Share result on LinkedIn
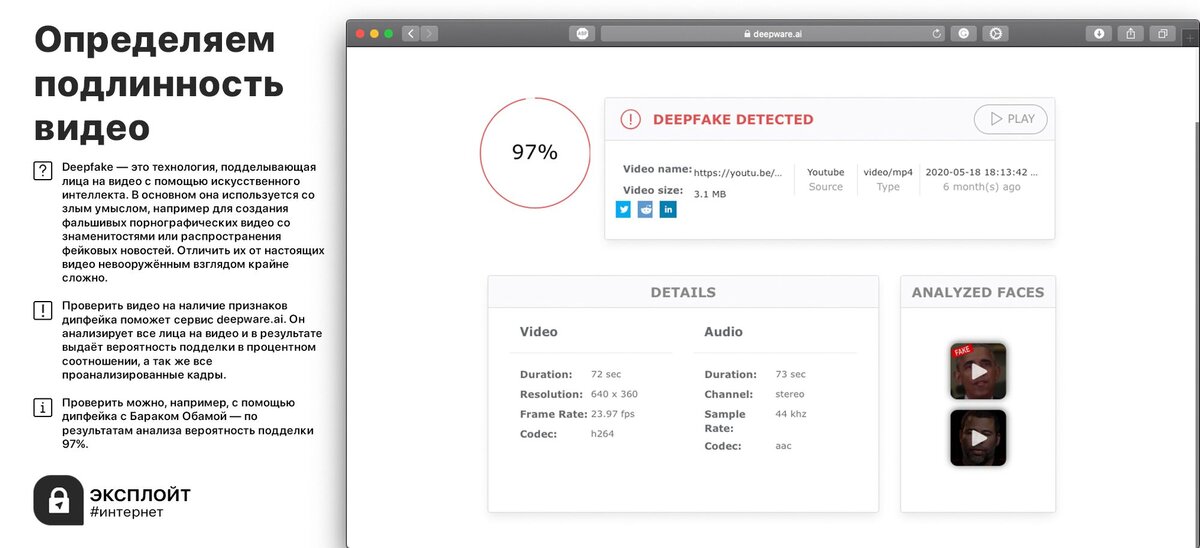Screen dimensions: 1200x548 point(668,209)
